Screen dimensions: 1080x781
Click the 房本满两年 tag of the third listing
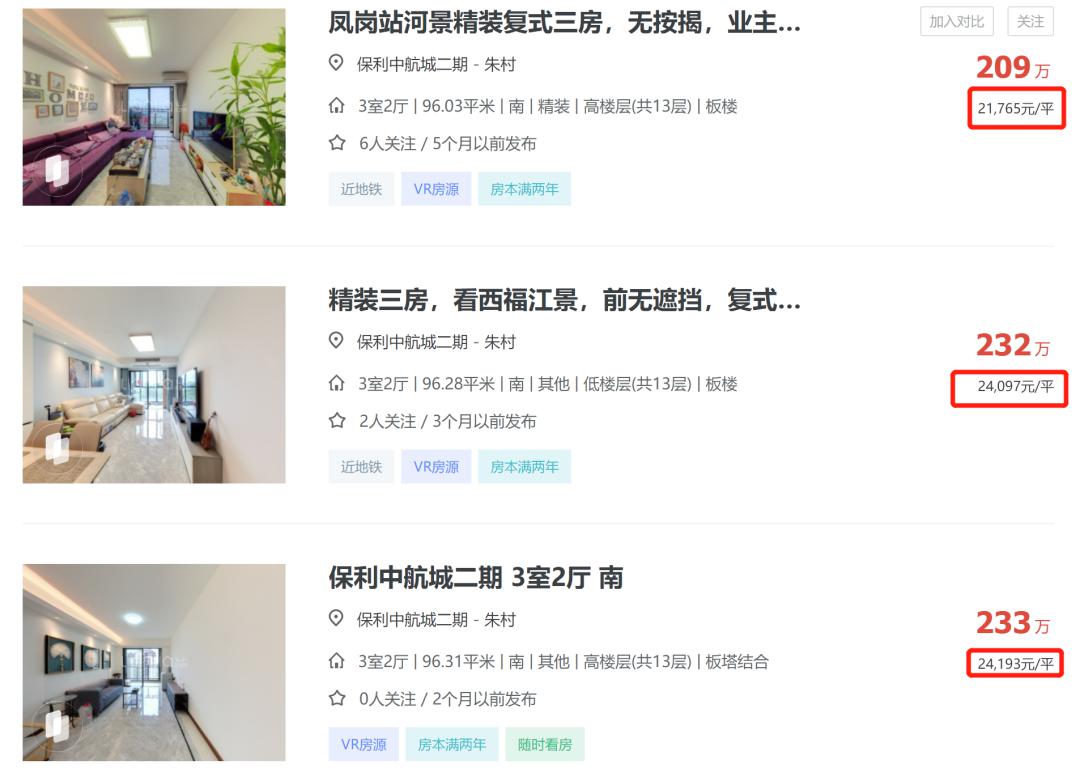[x=452, y=744]
